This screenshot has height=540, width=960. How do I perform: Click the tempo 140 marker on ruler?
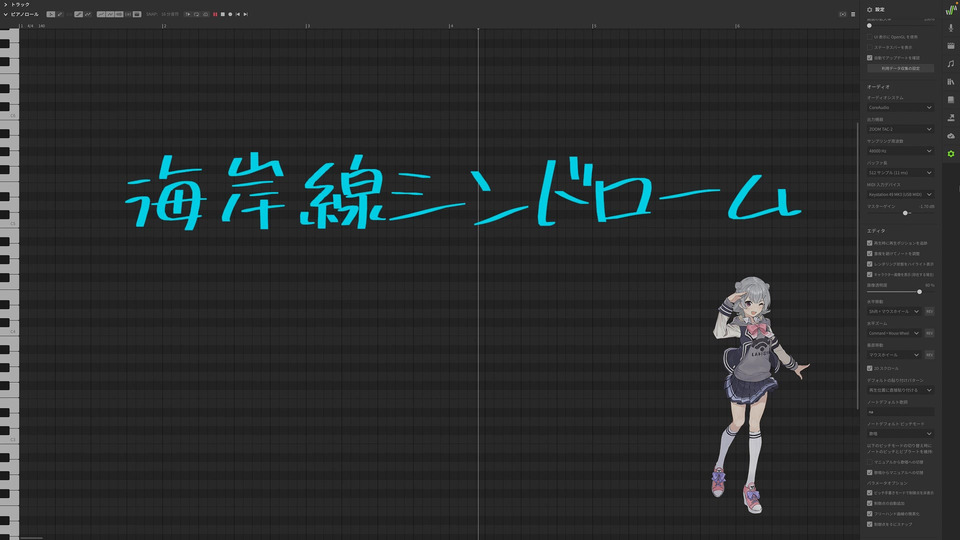point(42,26)
